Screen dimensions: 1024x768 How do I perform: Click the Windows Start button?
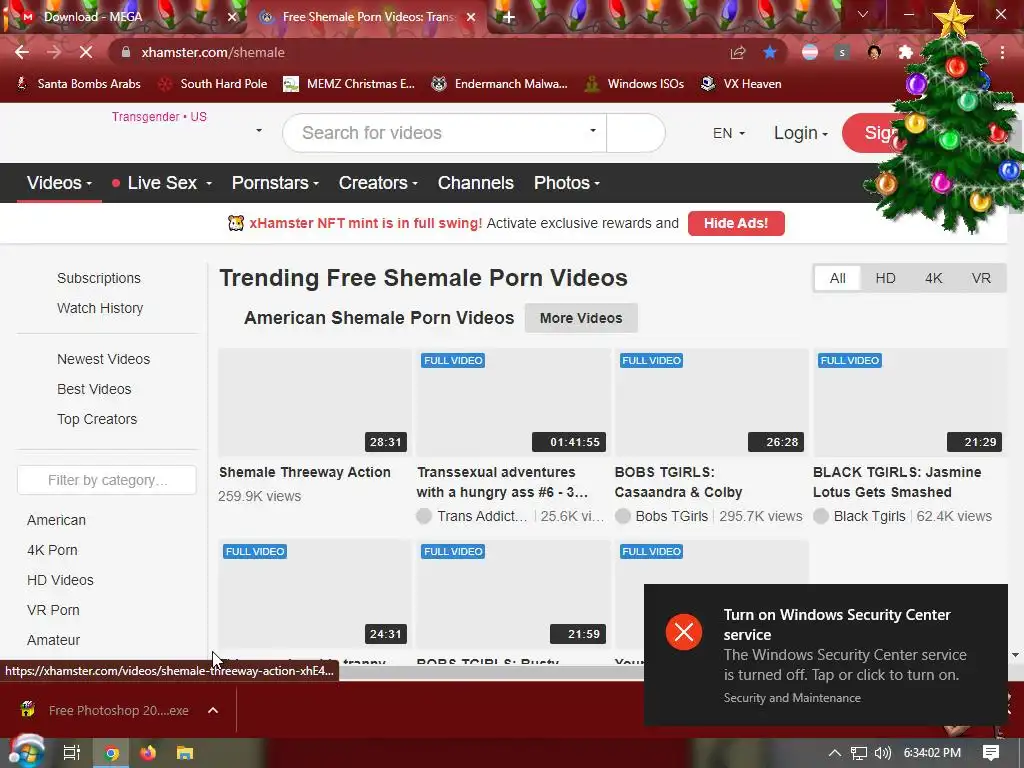click(x=25, y=753)
